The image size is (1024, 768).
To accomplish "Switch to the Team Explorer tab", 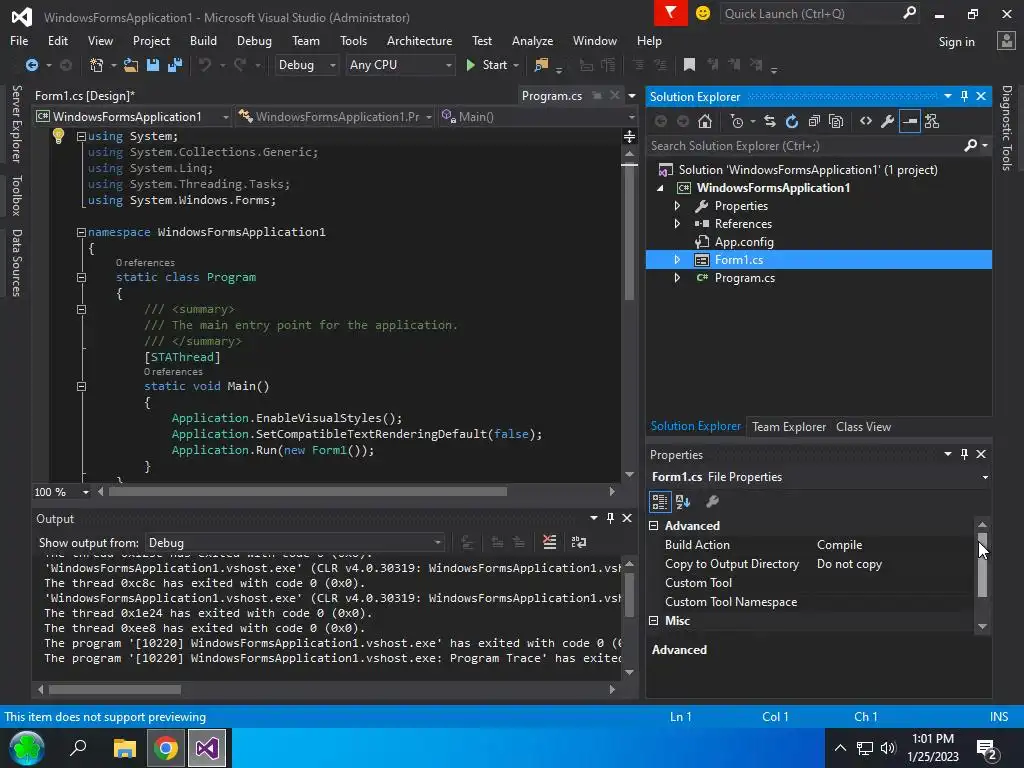I will pyautogui.click(x=789, y=427).
